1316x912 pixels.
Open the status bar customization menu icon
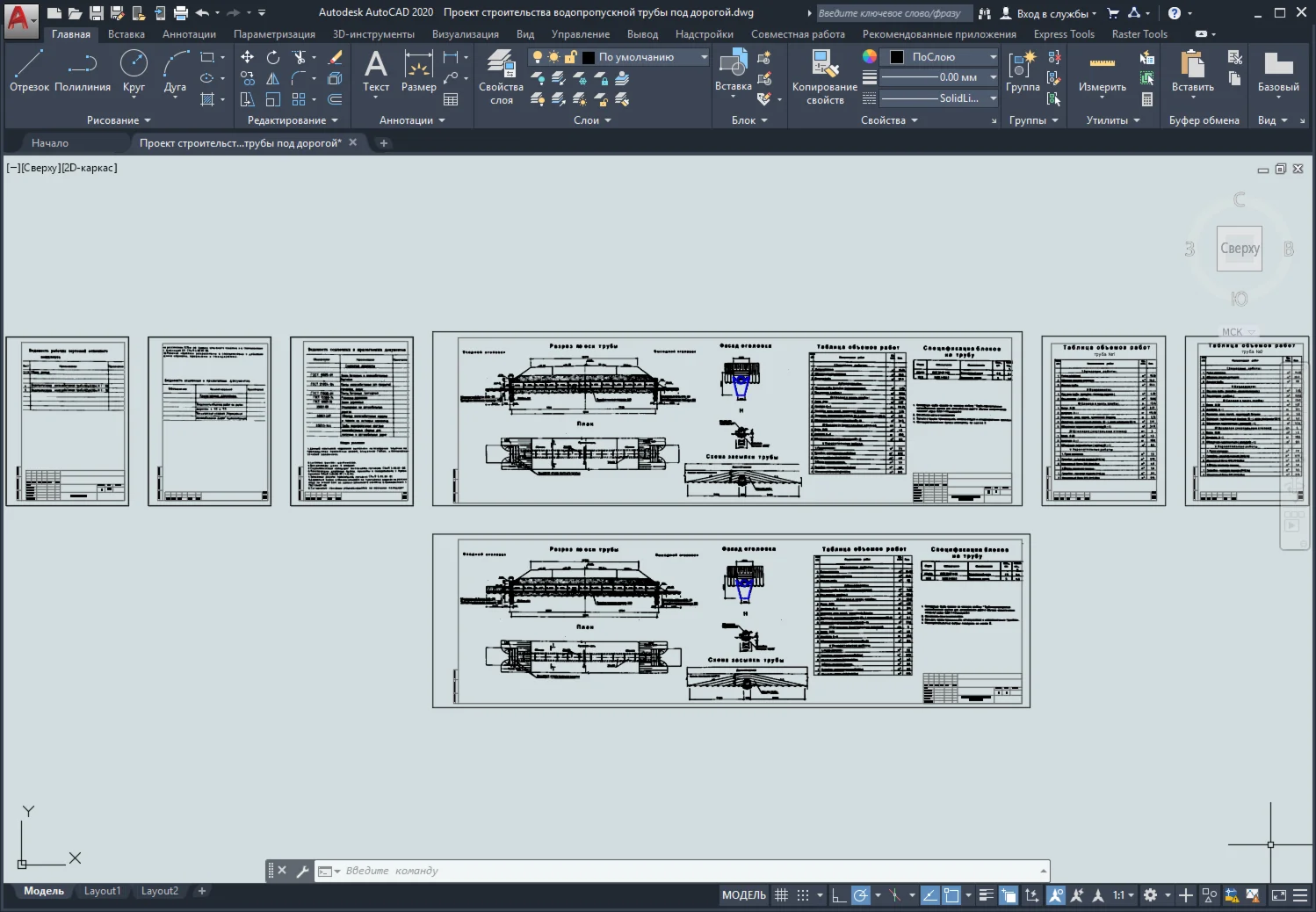1300,895
